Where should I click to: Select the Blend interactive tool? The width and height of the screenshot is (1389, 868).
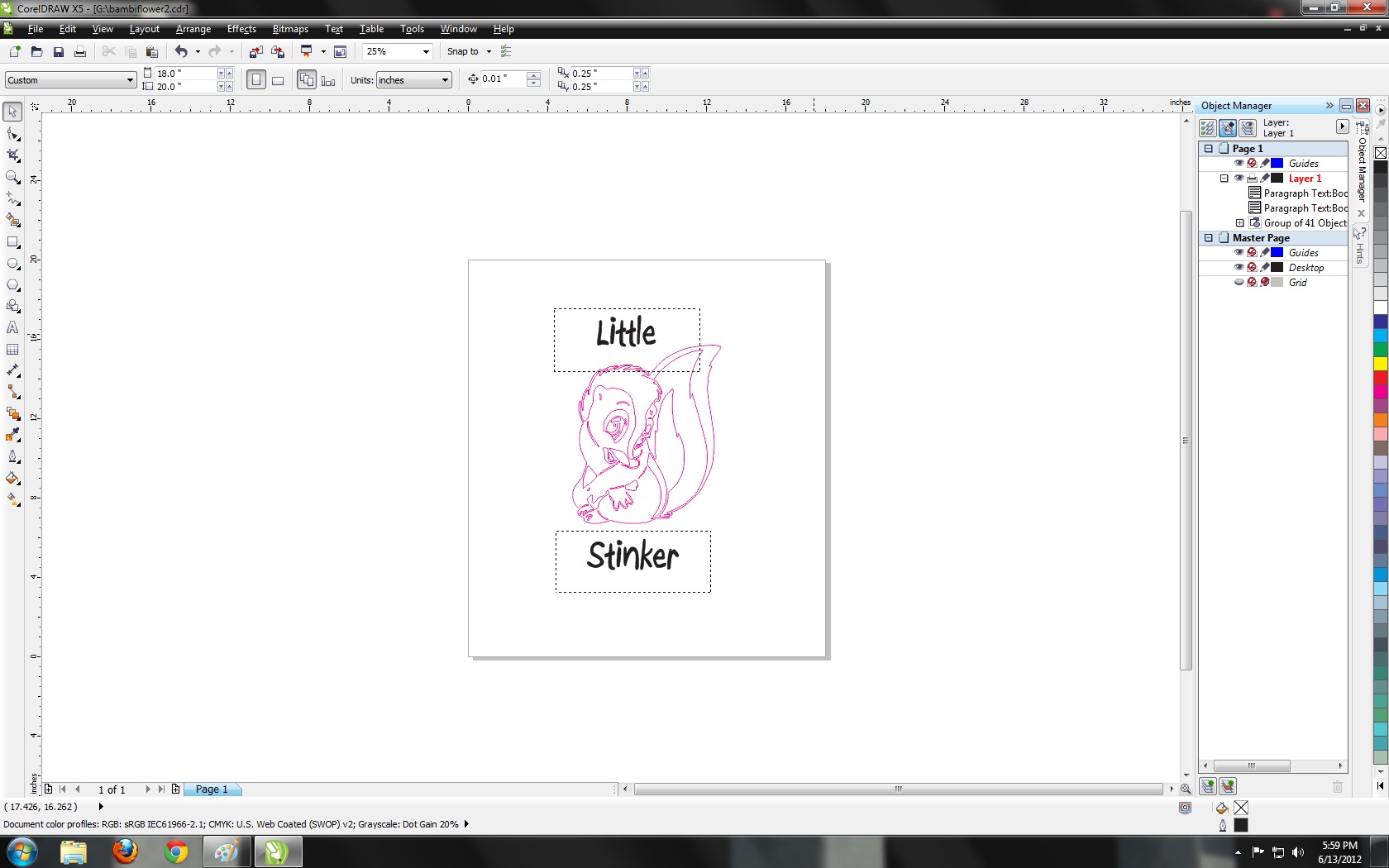[x=12, y=413]
